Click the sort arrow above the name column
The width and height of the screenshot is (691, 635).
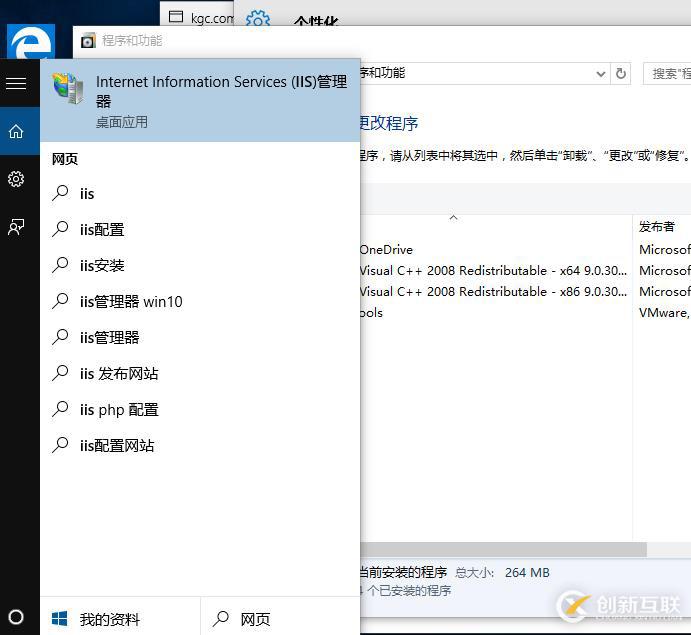(453, 218)
